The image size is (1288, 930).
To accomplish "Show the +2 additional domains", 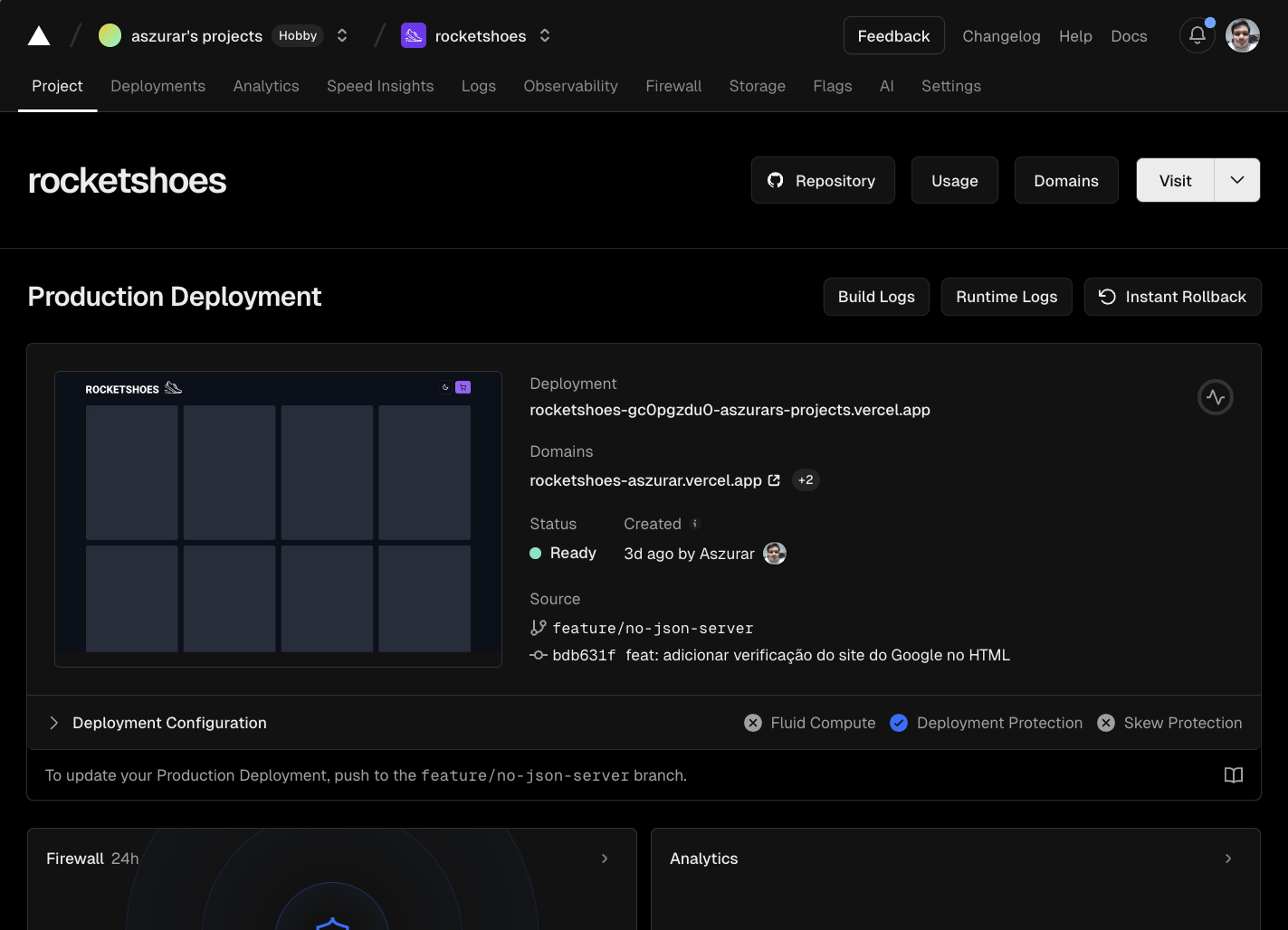I will [806, 480].
